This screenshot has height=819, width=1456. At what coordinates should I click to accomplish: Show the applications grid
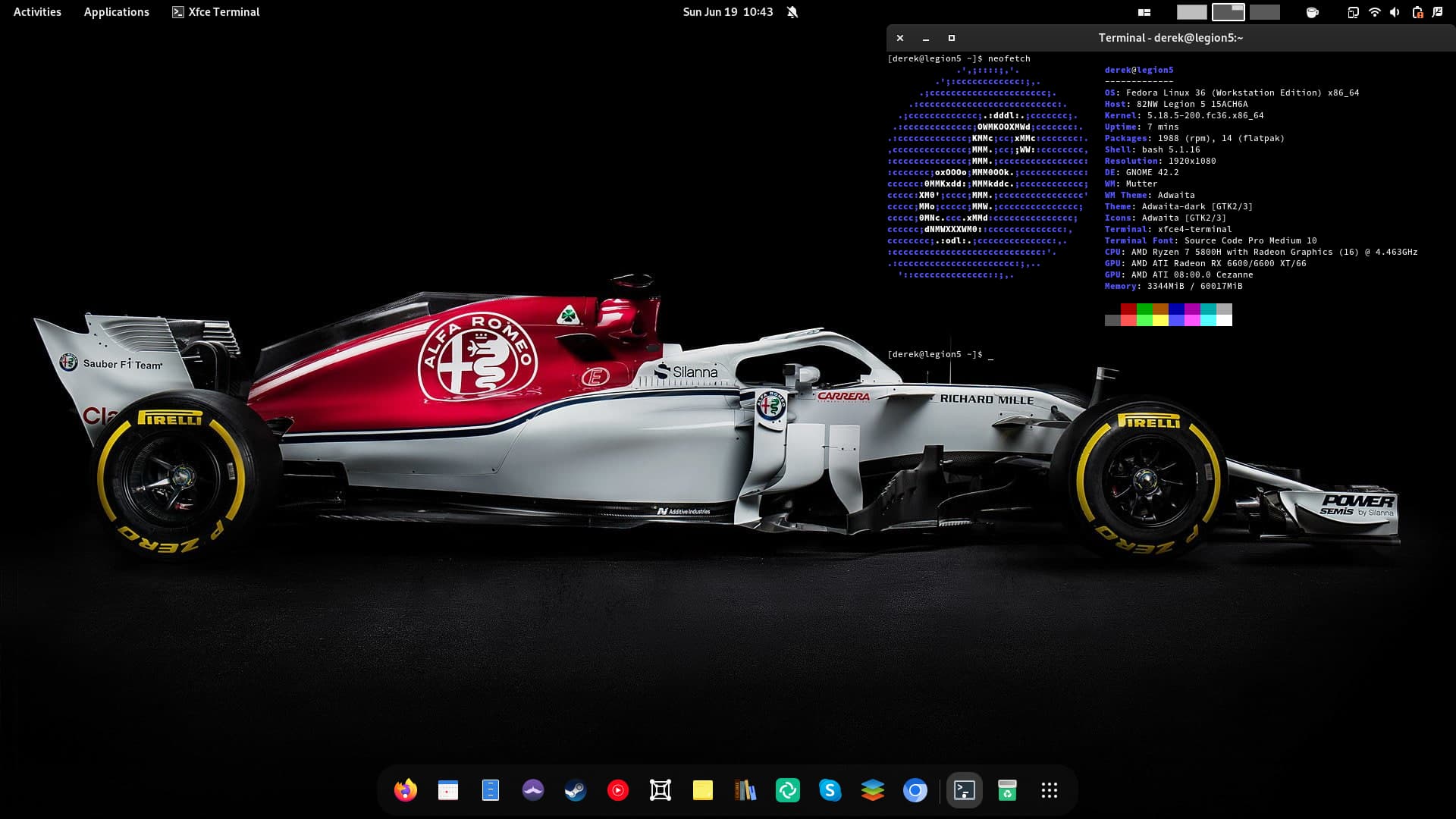coord(1050,790)
